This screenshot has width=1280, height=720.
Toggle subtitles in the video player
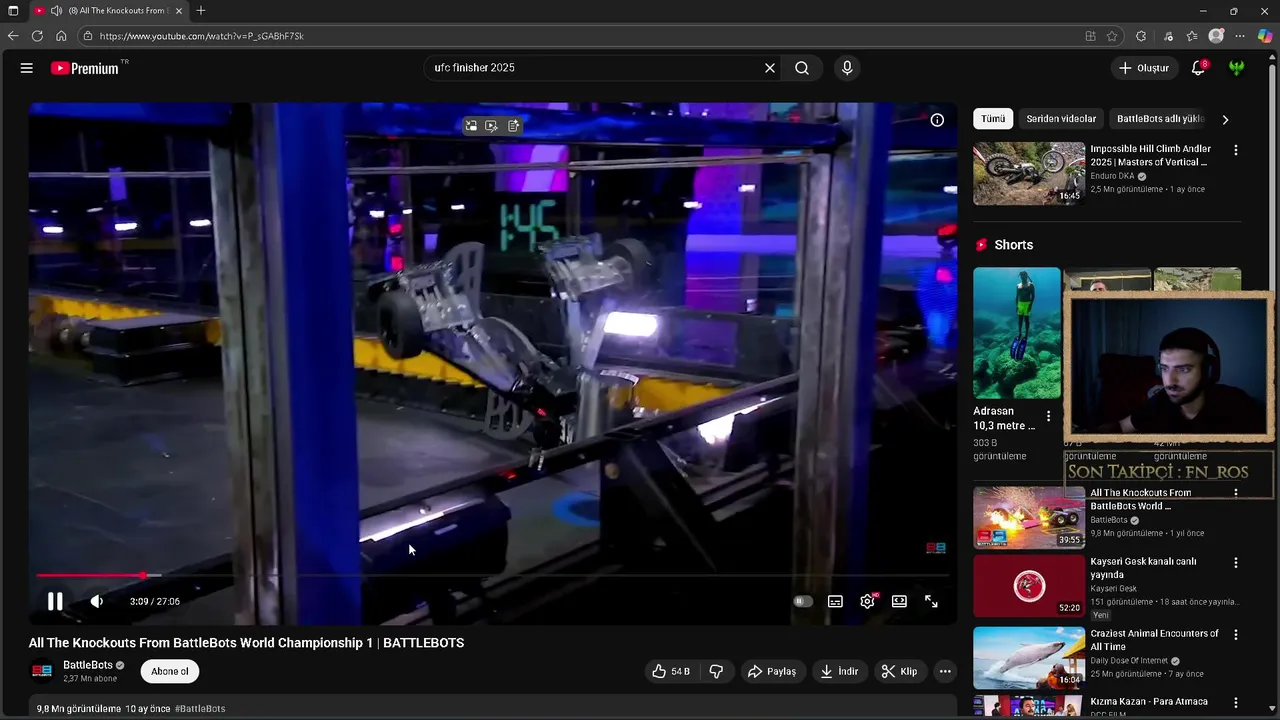835,601
